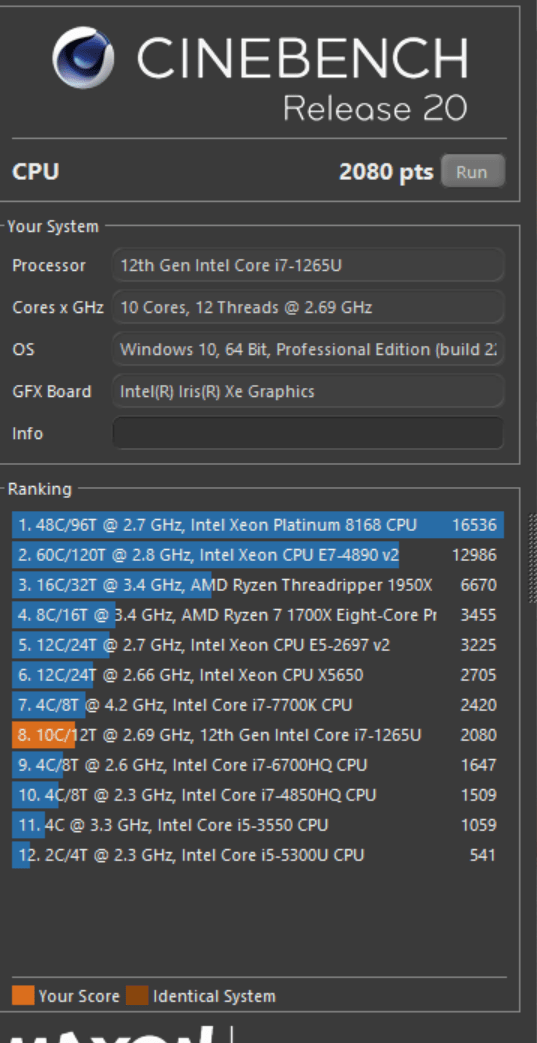Click the orange Your Score legend swatch
537x1043 pixels.
click(23, 996)
